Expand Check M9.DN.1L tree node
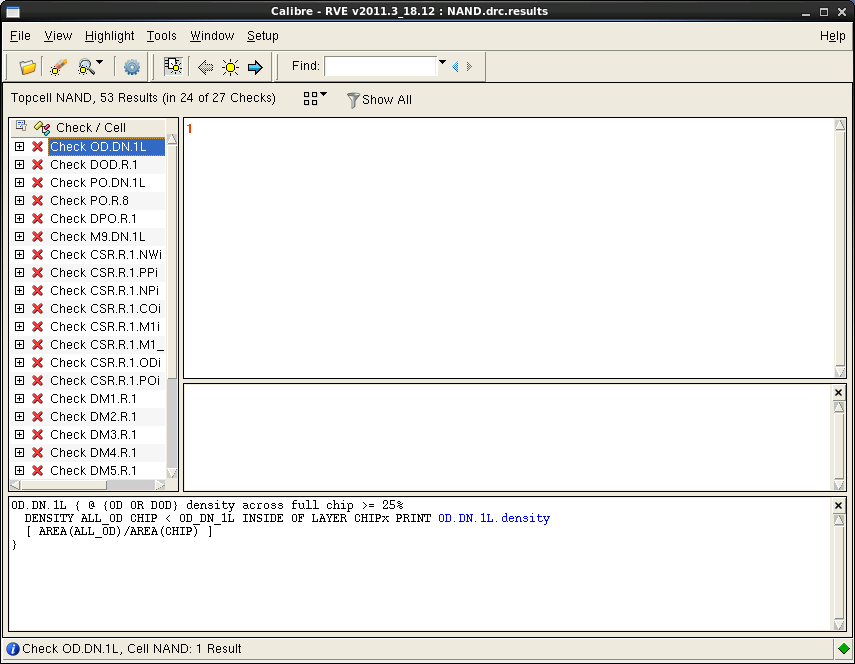This screenshot has height=664, width=855. [20, 237]
